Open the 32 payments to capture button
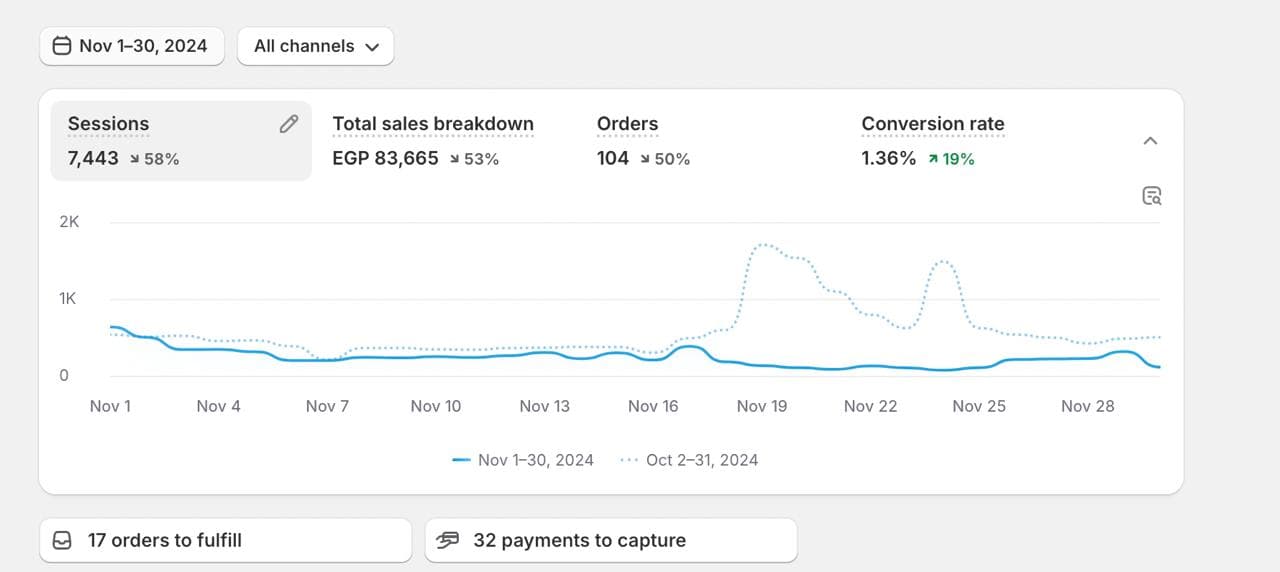Viewport: 1280px width, 572px height. [610, 540]
